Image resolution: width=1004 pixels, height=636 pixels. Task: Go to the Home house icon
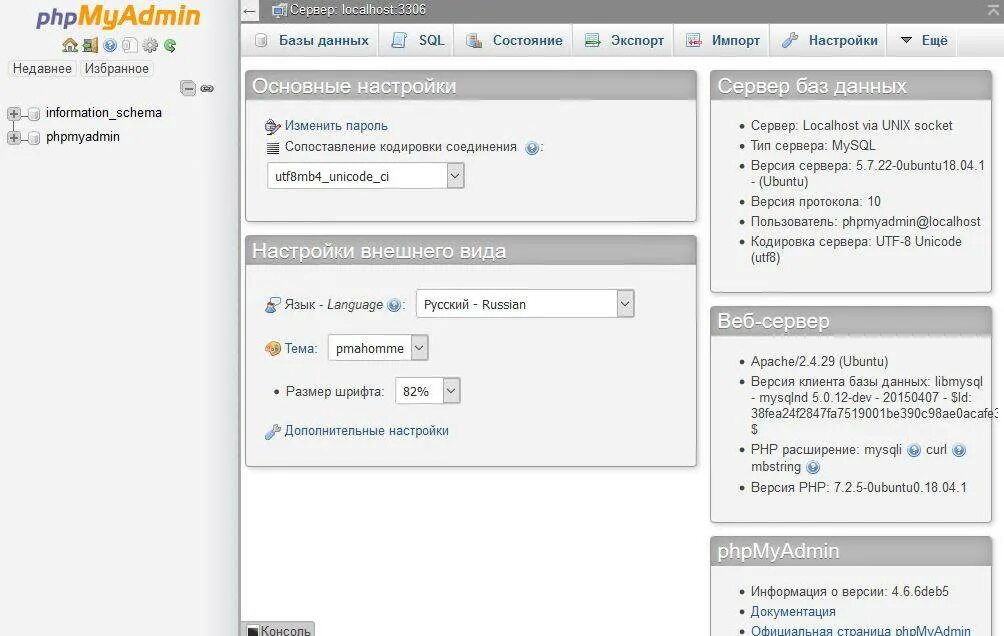(70, 45)
